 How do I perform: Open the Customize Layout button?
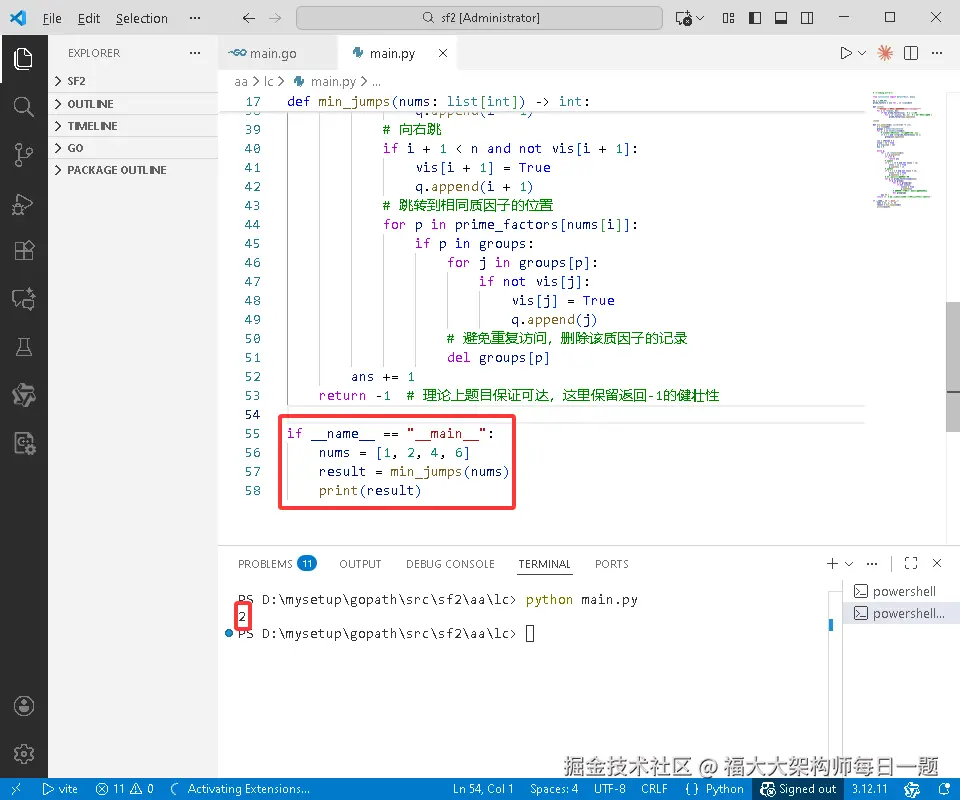pos(729,18)
